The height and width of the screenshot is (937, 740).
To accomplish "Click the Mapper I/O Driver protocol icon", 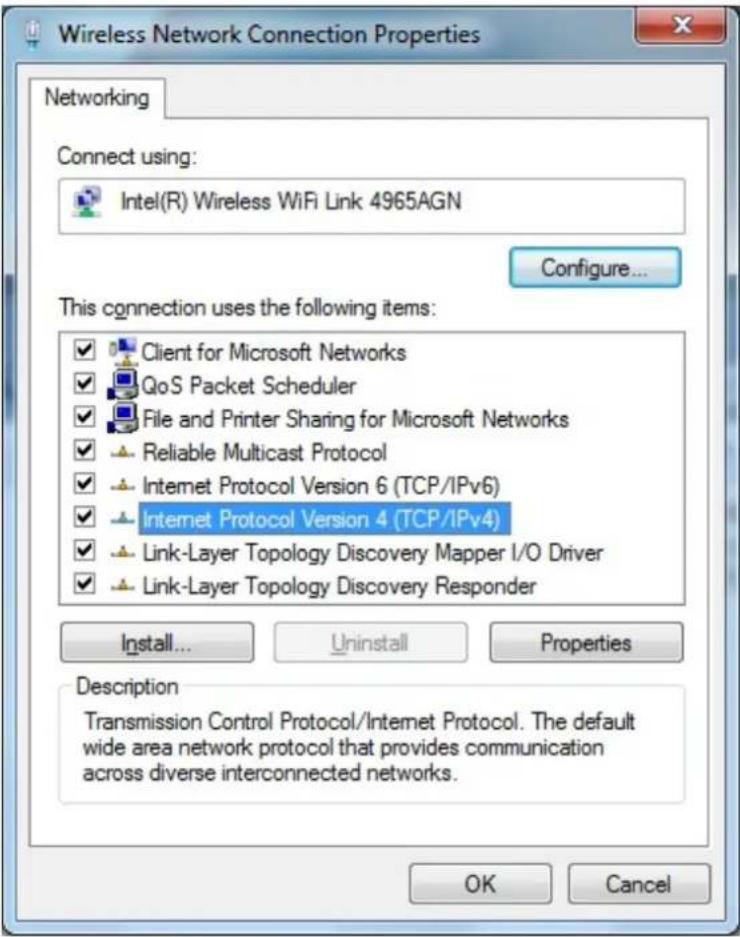I will click(x=123, y=553).
